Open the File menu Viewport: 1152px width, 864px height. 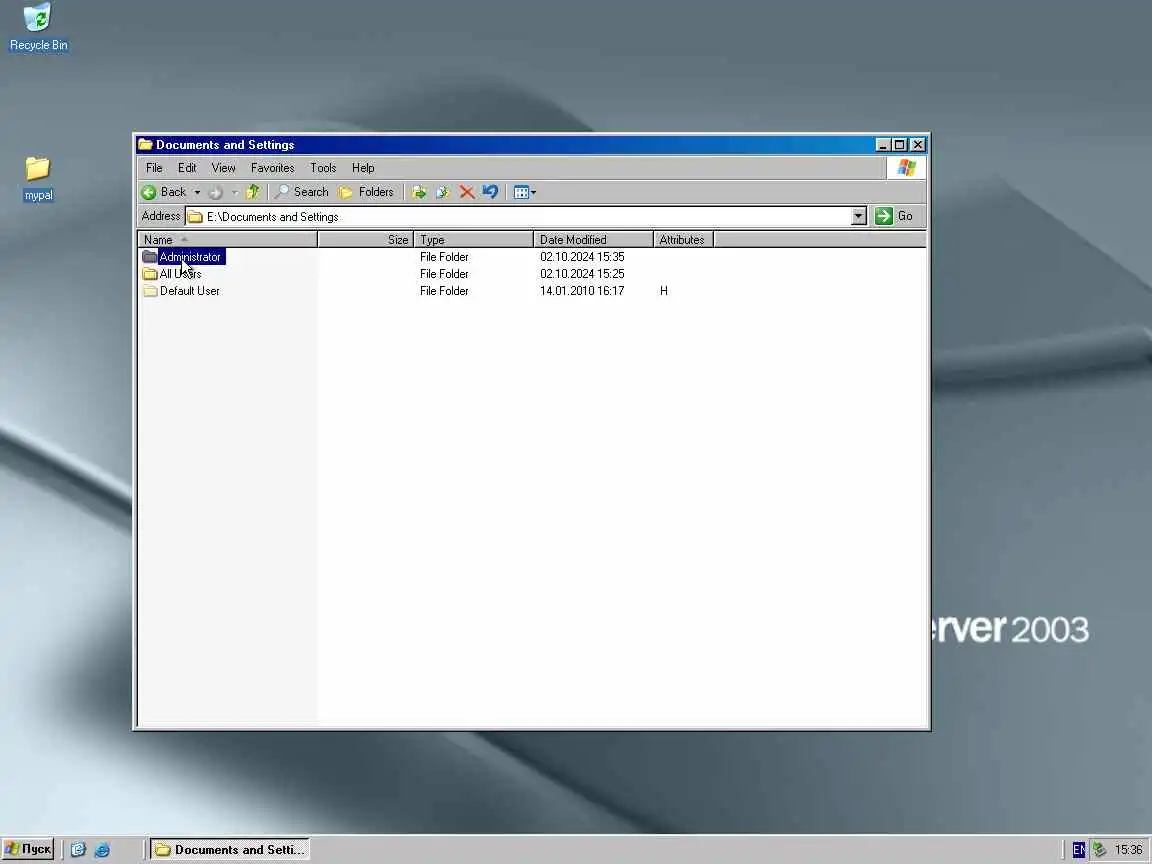point(154,168)
